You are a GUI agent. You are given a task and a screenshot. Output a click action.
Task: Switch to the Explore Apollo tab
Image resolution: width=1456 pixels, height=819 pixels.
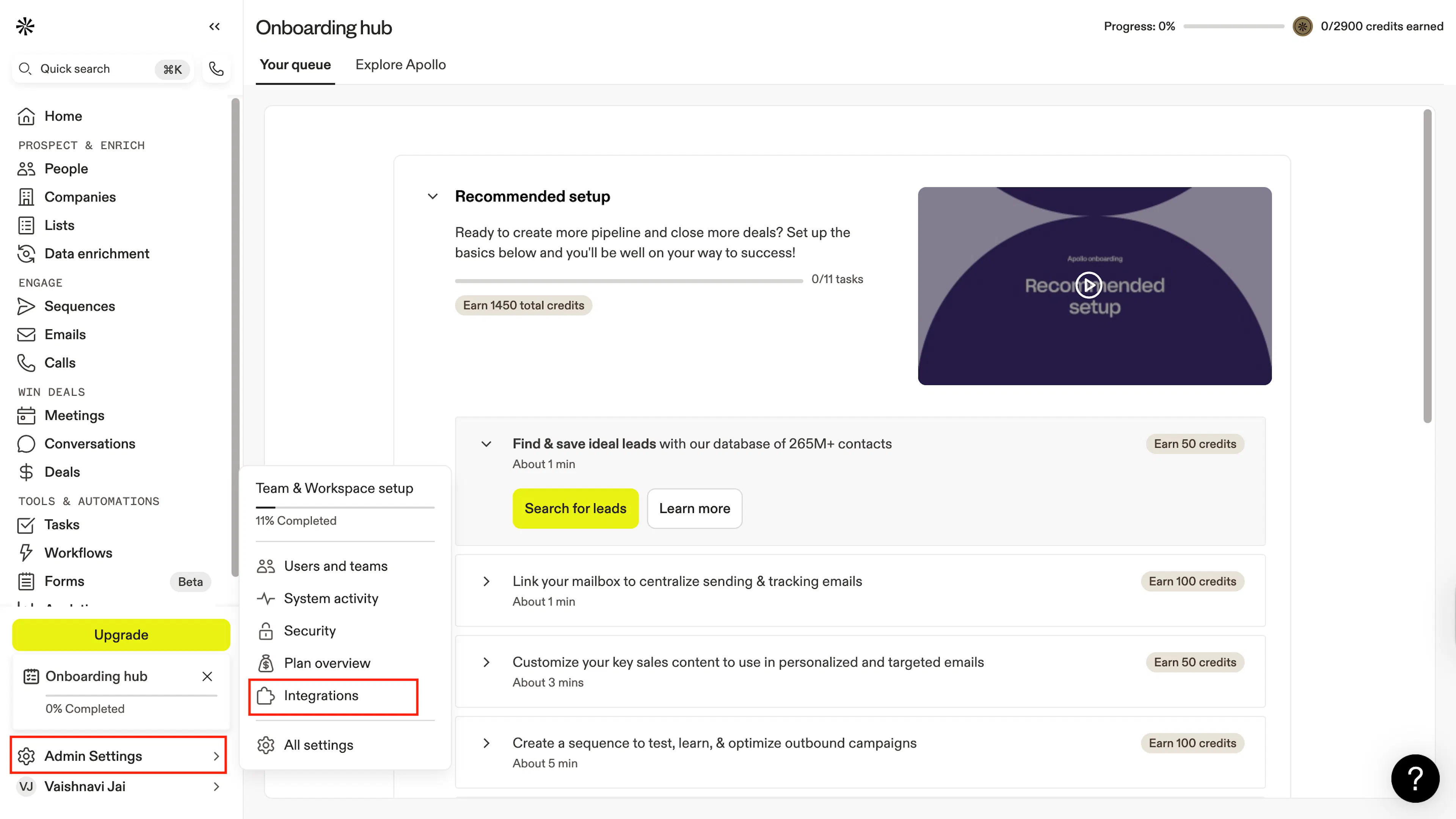[400, 65]
